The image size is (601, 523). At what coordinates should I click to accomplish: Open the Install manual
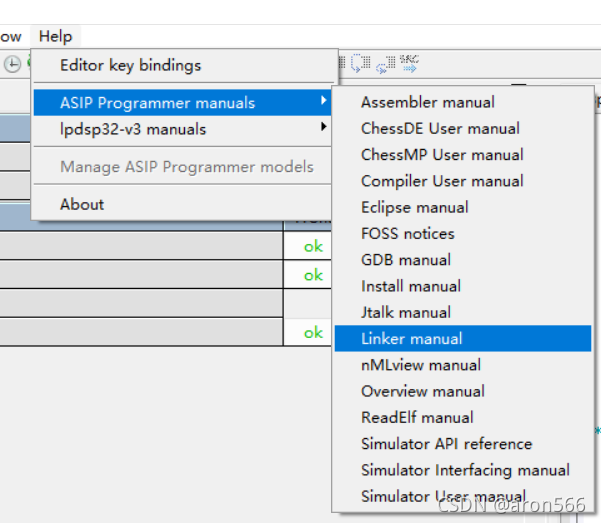tap(463, 286)
